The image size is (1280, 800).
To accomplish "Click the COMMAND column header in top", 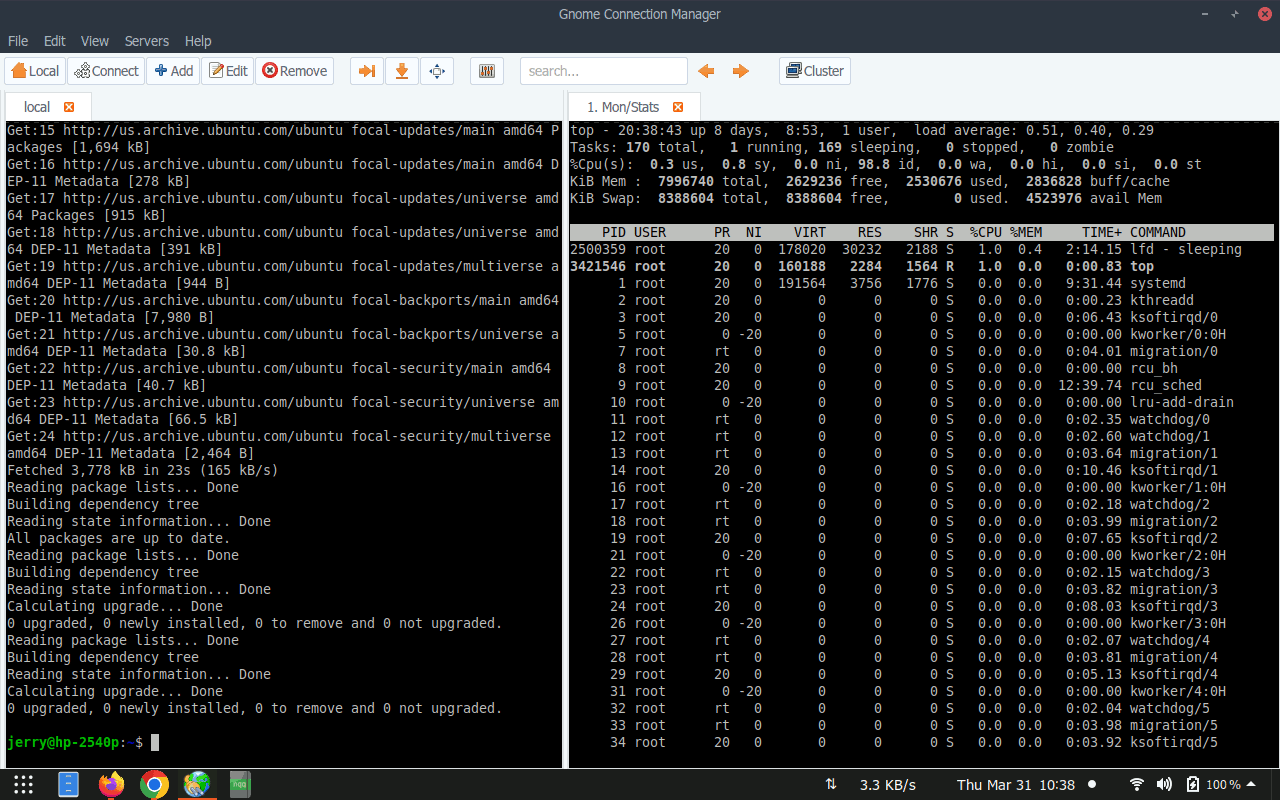I will (1158, 232).
